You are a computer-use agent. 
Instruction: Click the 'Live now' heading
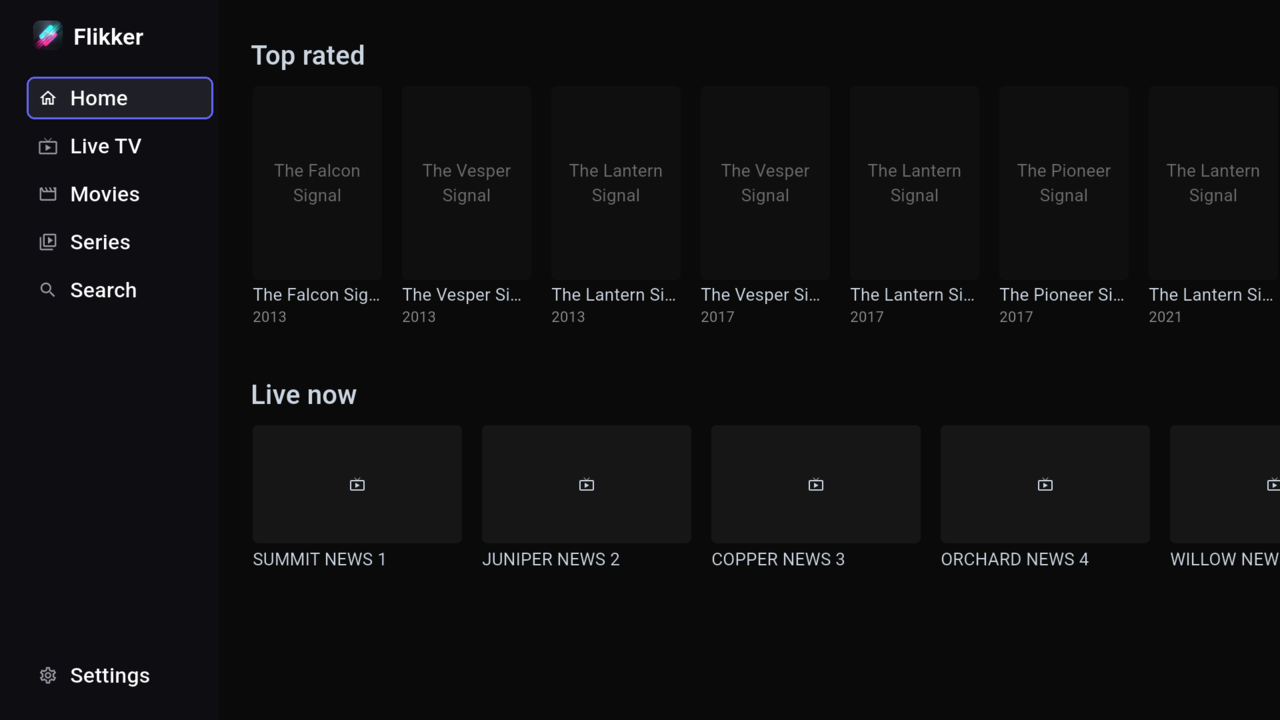(304, 395)
